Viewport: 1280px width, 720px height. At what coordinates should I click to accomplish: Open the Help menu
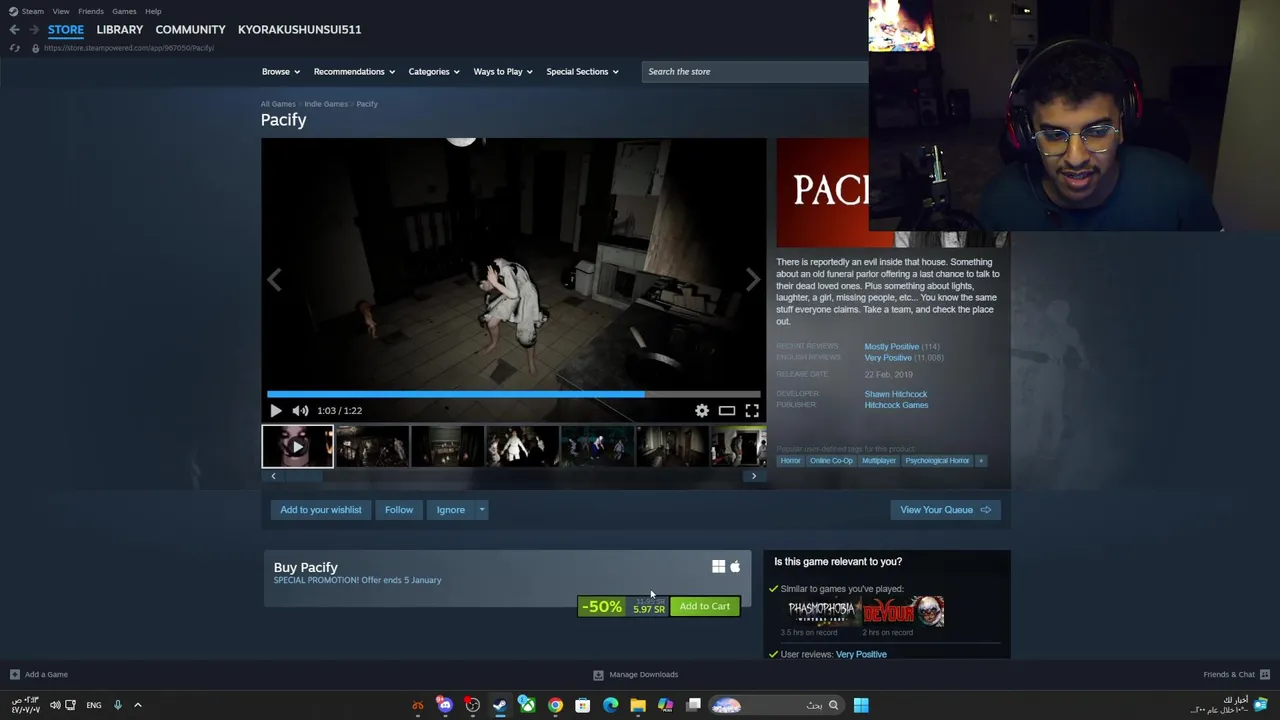click(153, 11)
